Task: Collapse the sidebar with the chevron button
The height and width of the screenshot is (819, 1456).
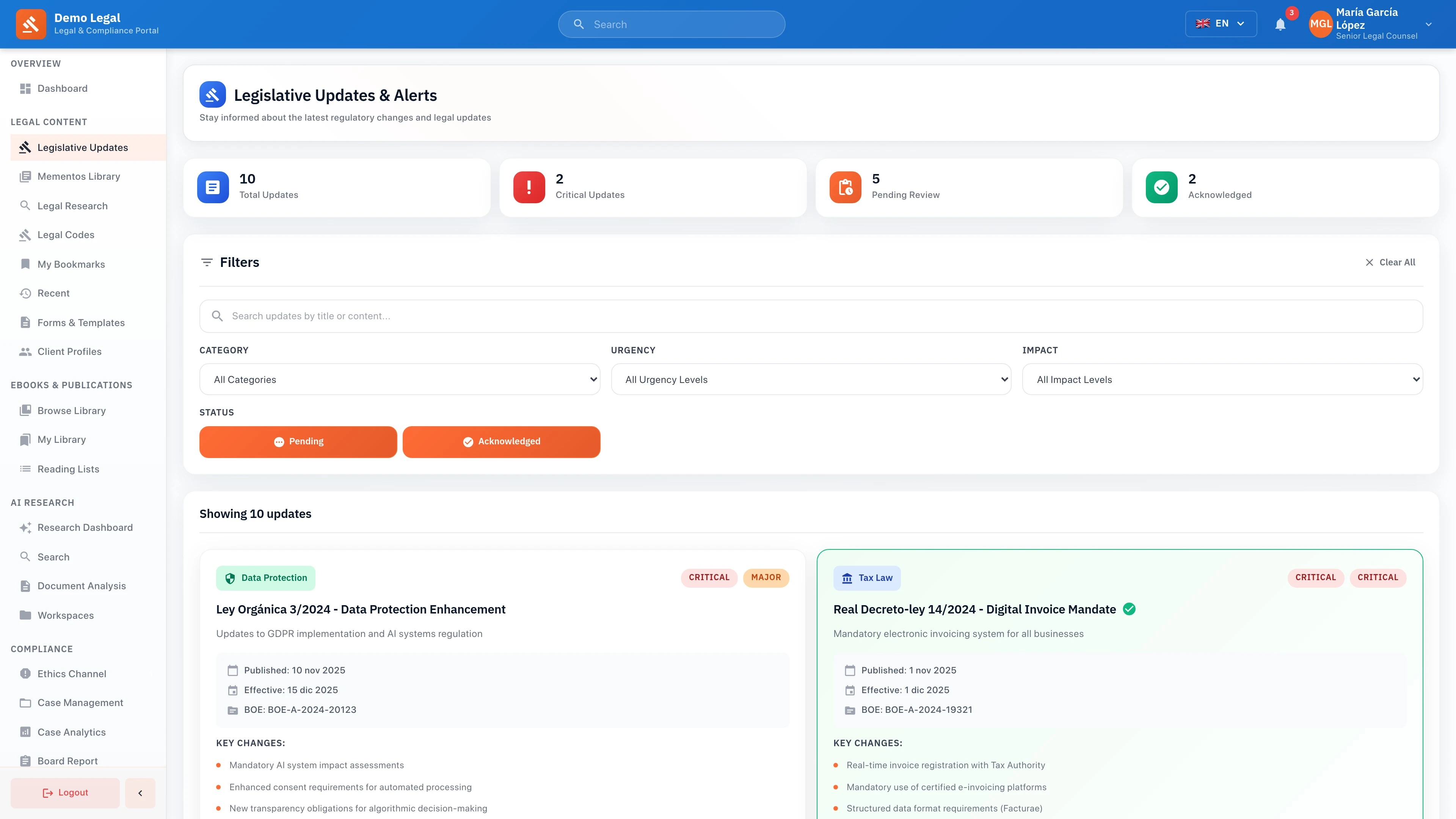Action: point(140,792)
